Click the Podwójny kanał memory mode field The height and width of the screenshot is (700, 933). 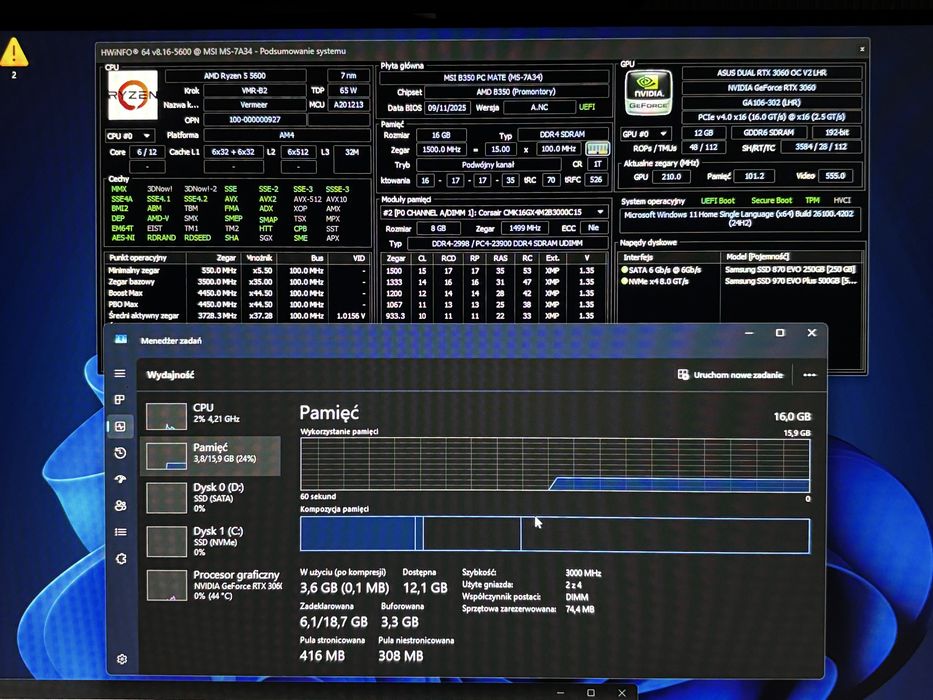[x=488, y=165]
